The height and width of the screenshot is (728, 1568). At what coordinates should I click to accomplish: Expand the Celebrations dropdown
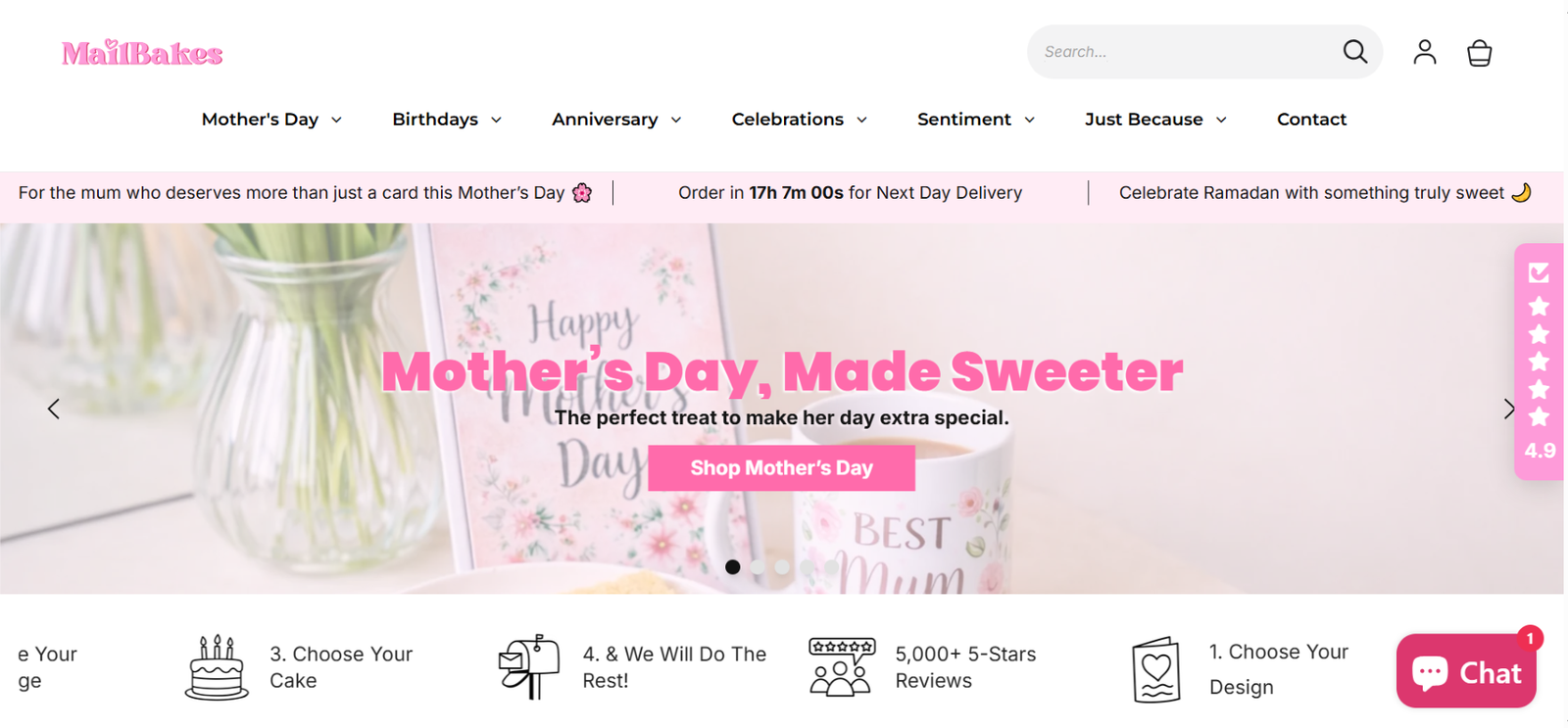click(x=799, y=120)
